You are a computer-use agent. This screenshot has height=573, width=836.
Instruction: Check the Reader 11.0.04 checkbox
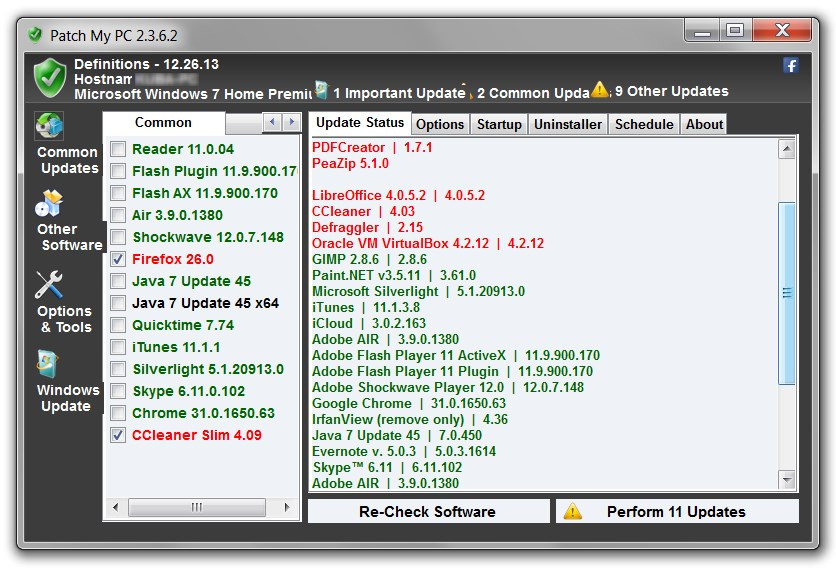pos(118,149)
